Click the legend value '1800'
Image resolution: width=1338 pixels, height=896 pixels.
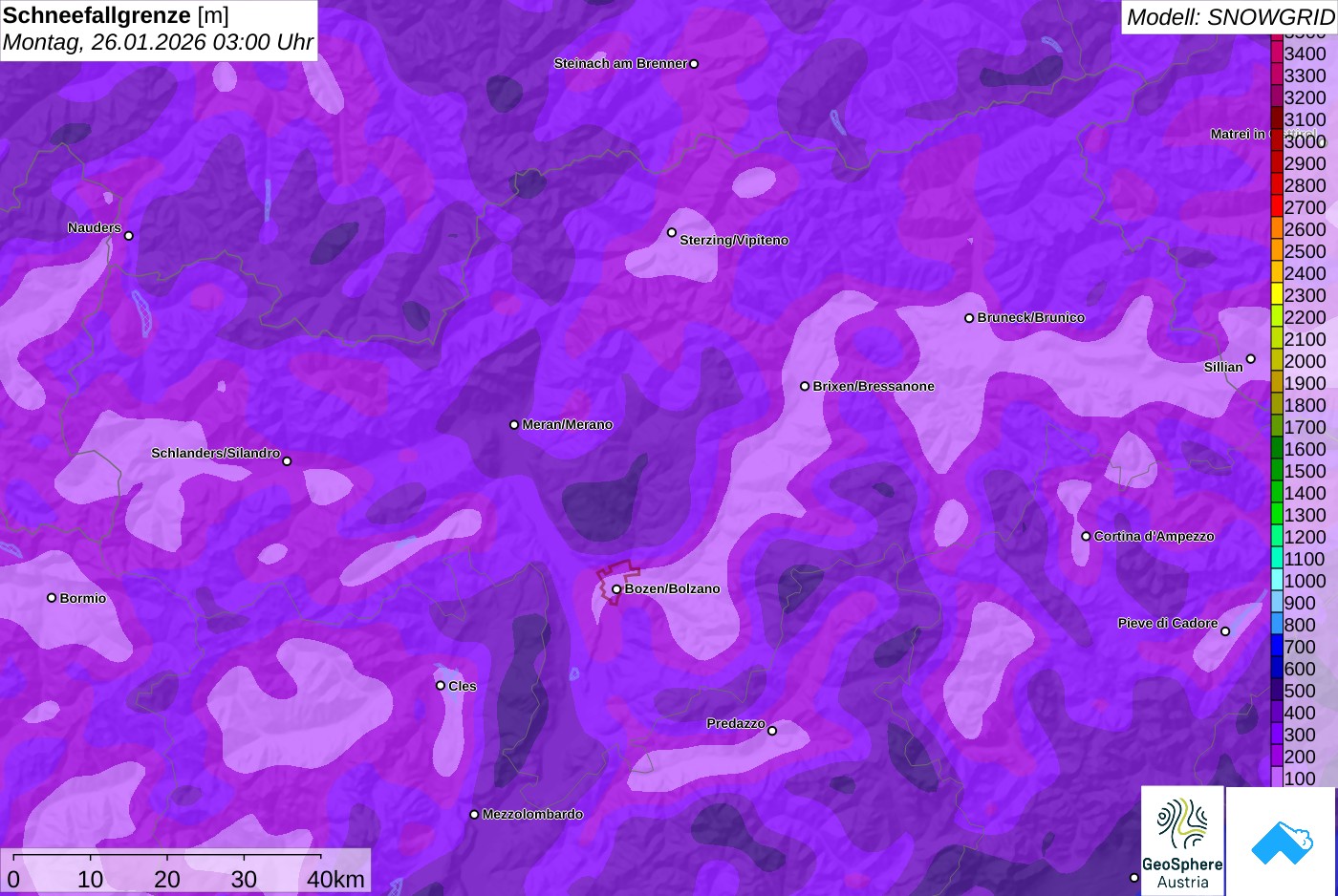point(1305,405)
